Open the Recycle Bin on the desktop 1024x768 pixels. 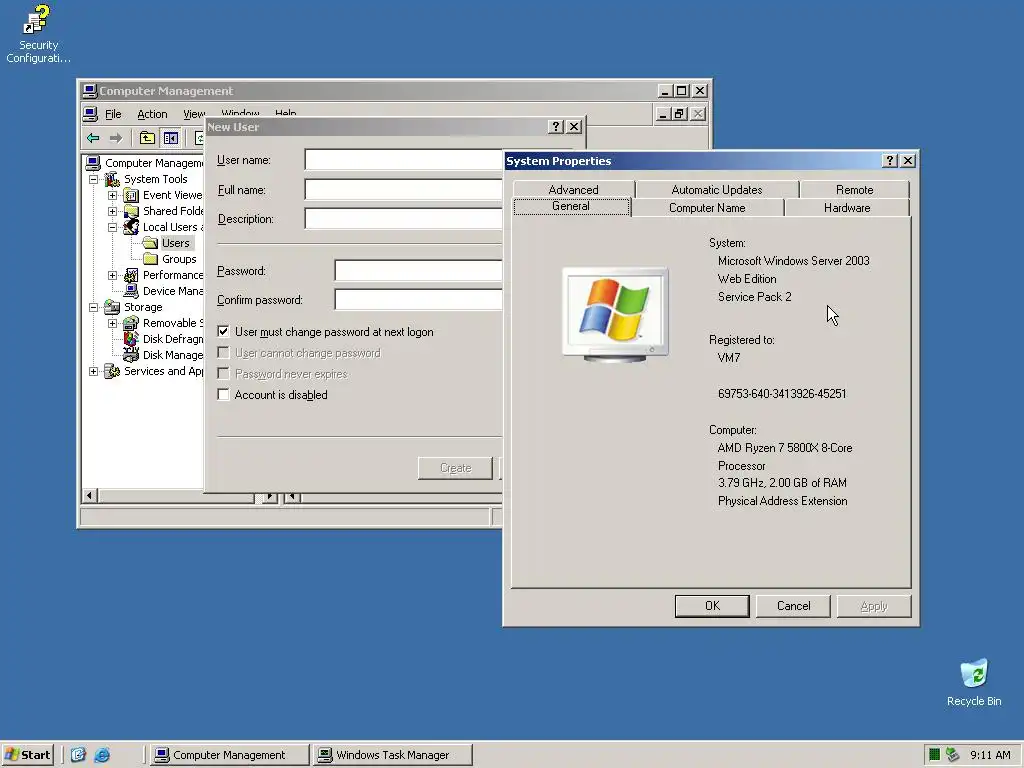tap(974, 682)
